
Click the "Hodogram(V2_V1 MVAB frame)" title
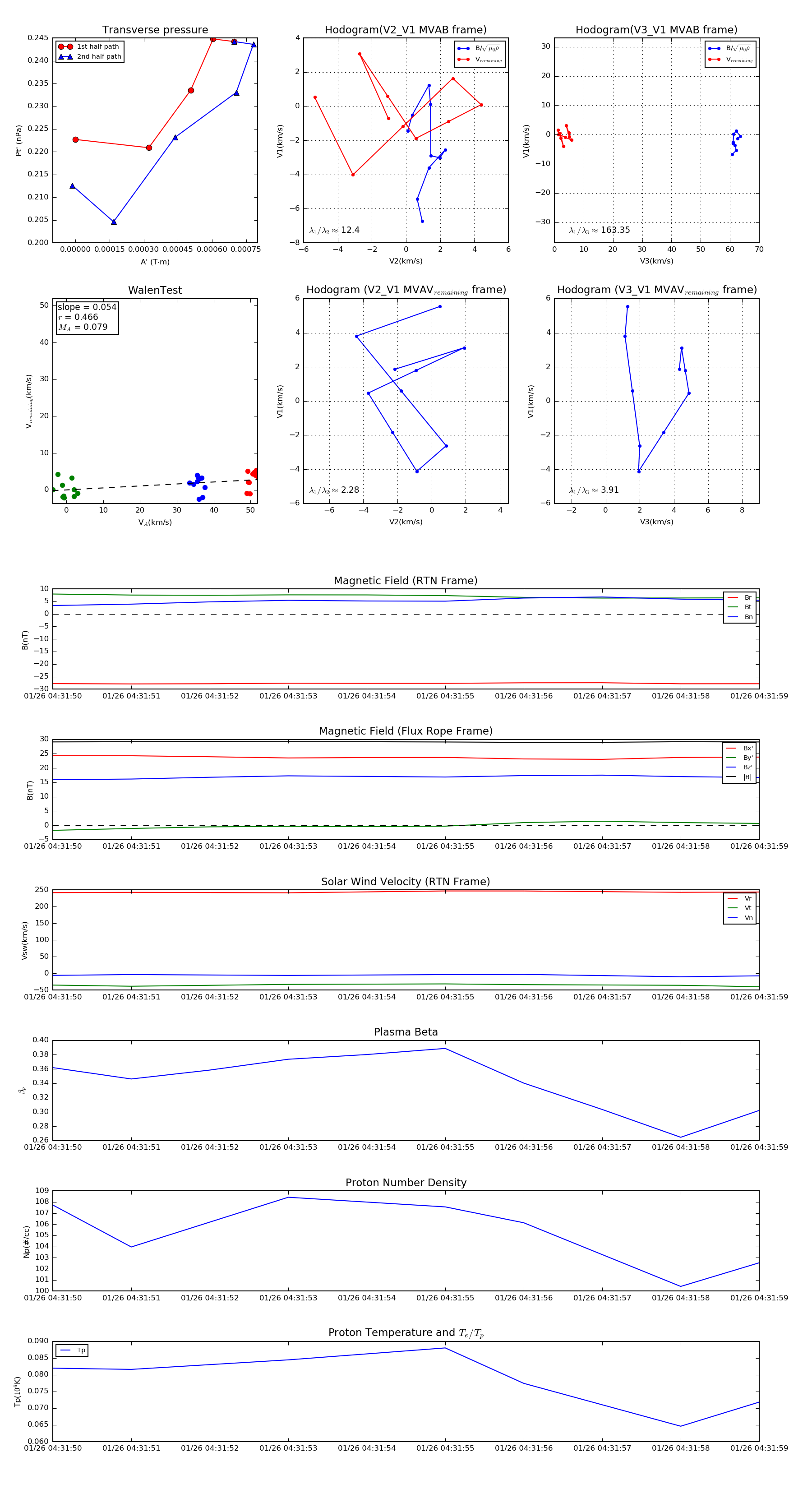point(406,30)
